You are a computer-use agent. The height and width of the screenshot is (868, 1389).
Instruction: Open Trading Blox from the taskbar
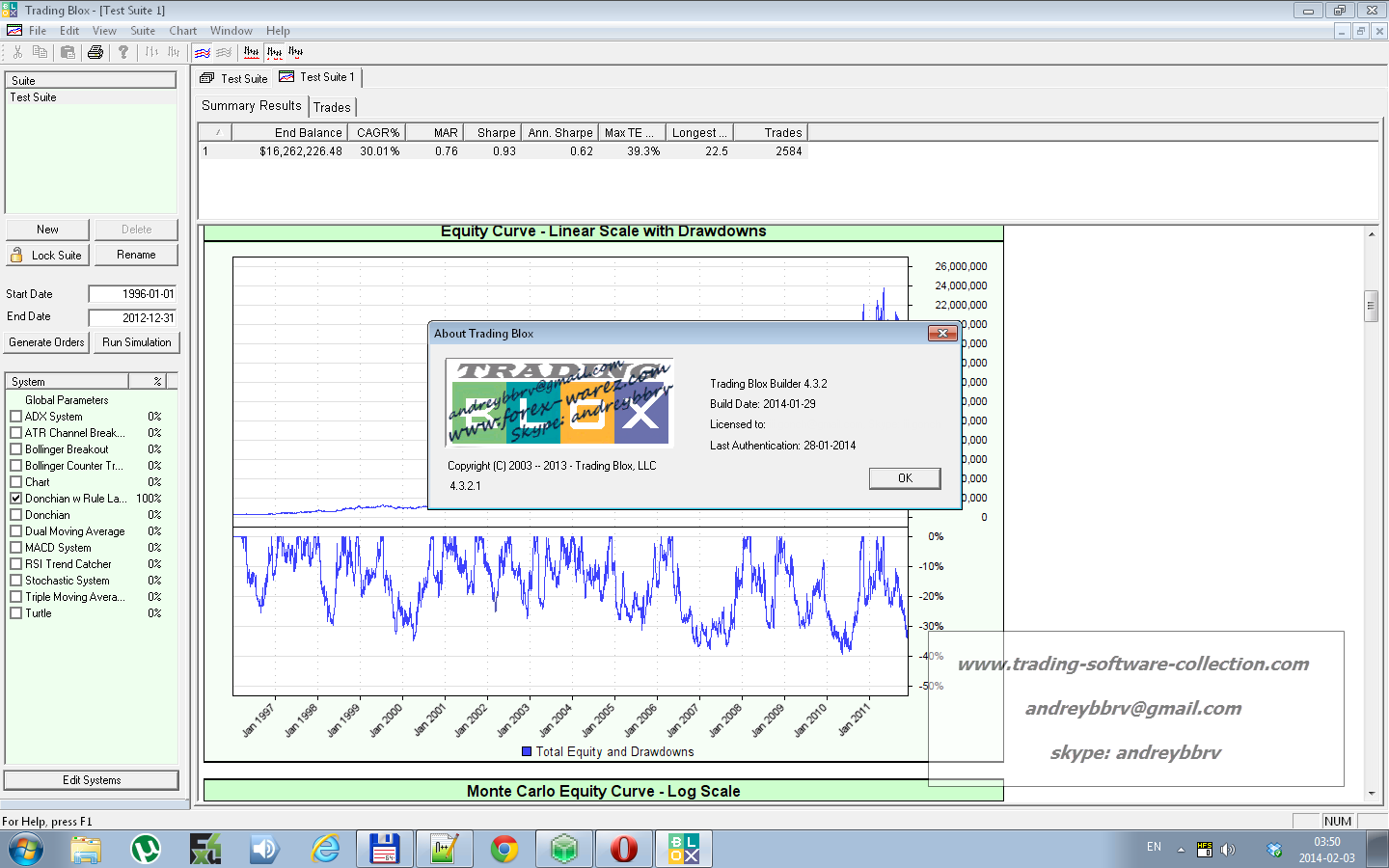click(684, 849)
